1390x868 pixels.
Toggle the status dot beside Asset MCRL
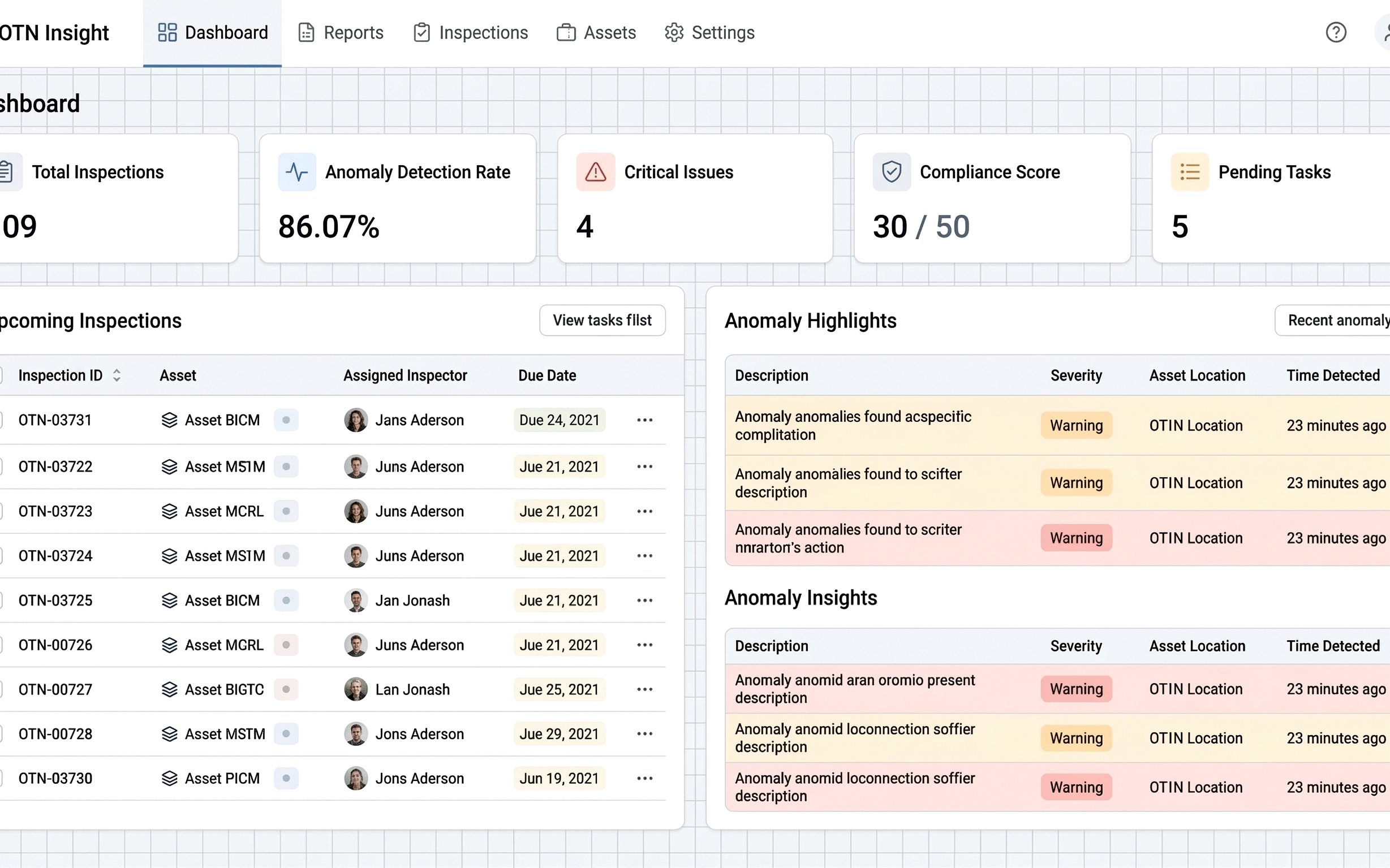(286, 511)
